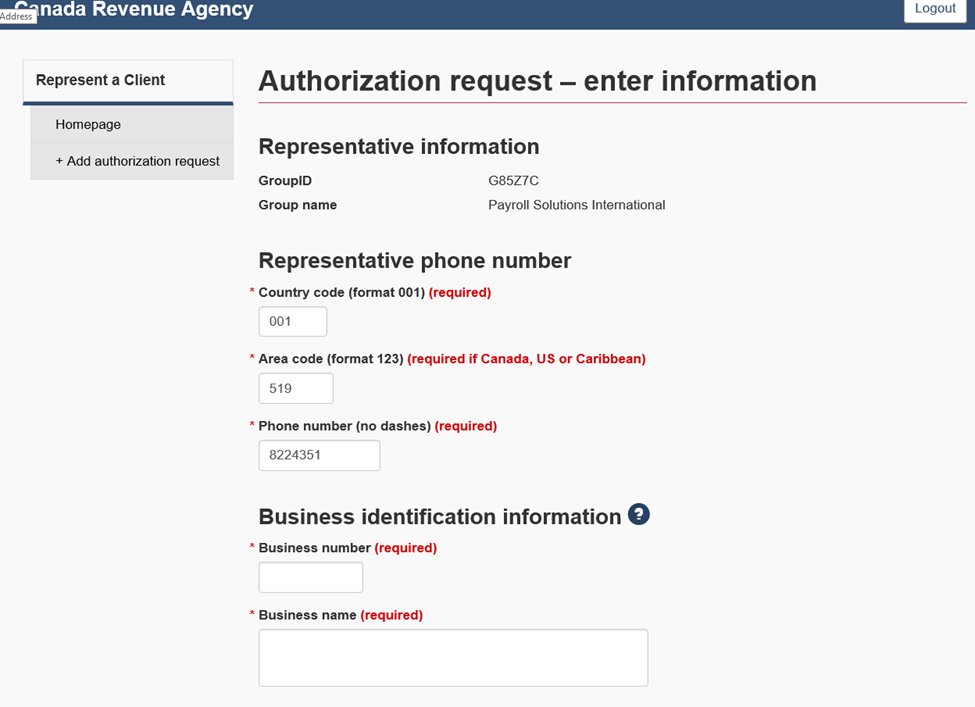975x707 pixels.
Task: Focus the Country code input containing 001
Action: [x=292, y=322]
